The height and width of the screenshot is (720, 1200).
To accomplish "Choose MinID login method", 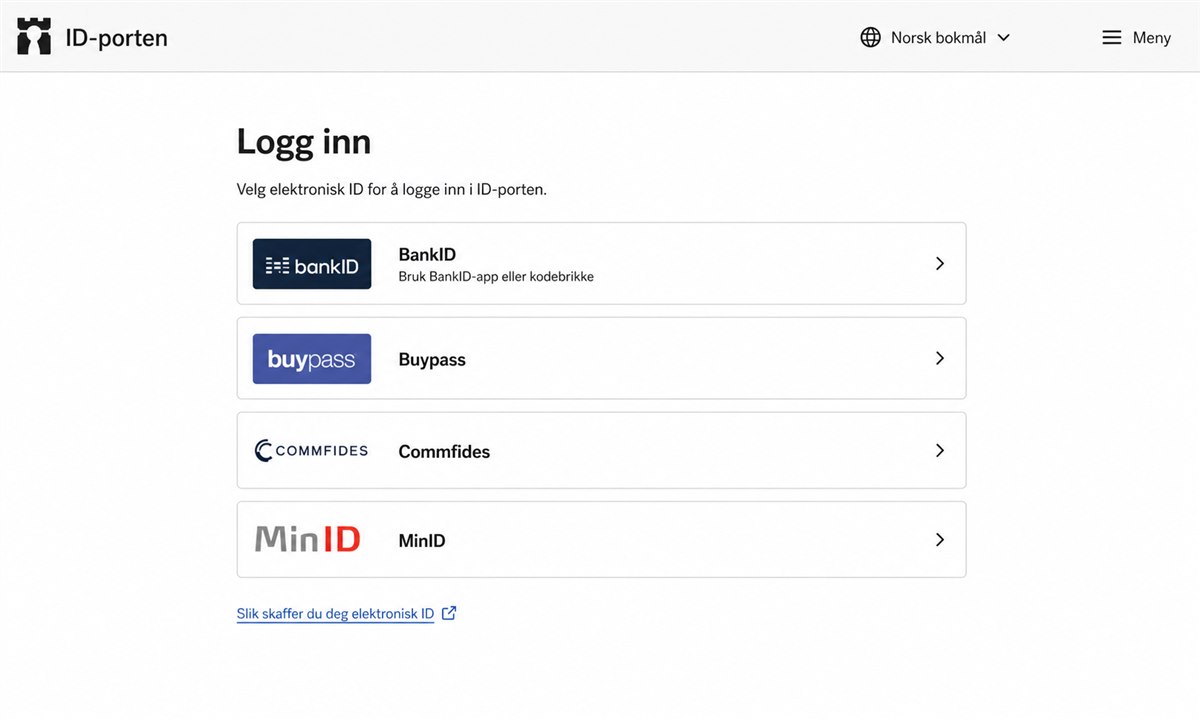I will coord(601,539).
